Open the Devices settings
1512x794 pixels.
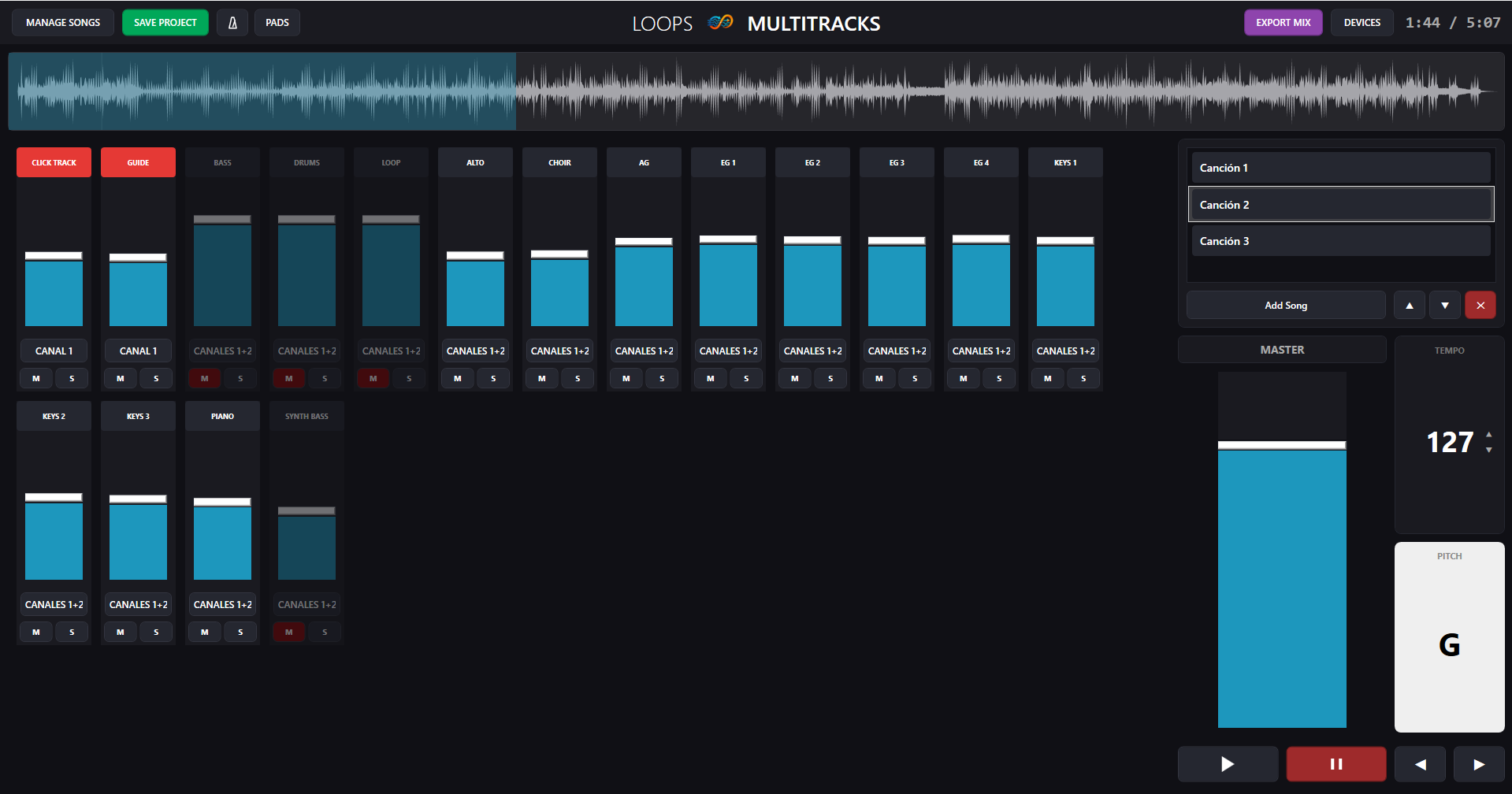1362,23
